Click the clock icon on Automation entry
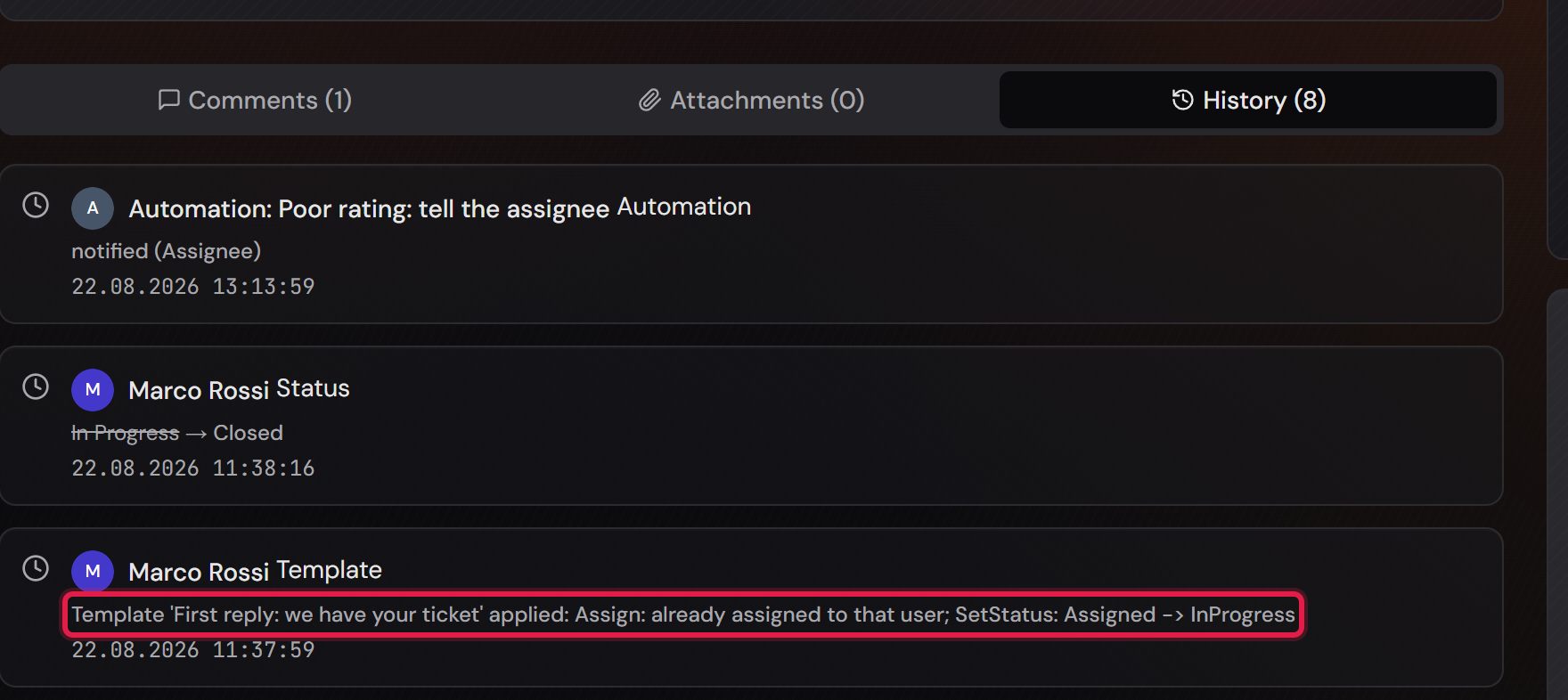The image size is (1568, 700). 36,205
